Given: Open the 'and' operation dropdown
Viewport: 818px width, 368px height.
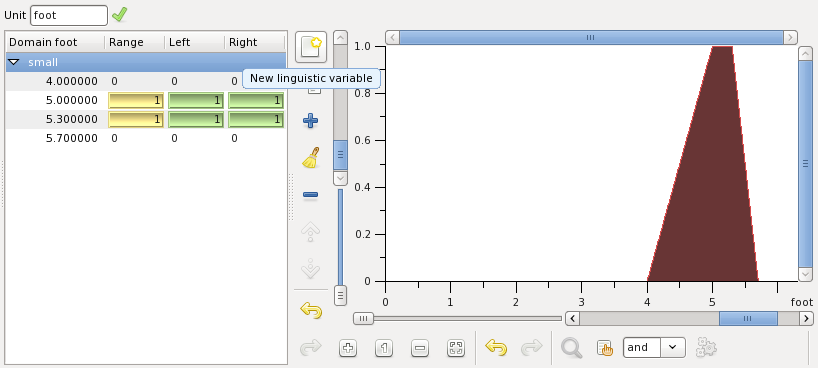Looking at the screenshot, I should [654, 347].
